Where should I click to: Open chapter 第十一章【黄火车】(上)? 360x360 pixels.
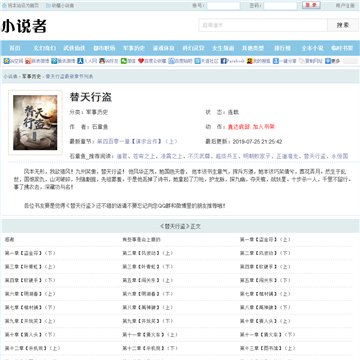click(x=150, y=335)
